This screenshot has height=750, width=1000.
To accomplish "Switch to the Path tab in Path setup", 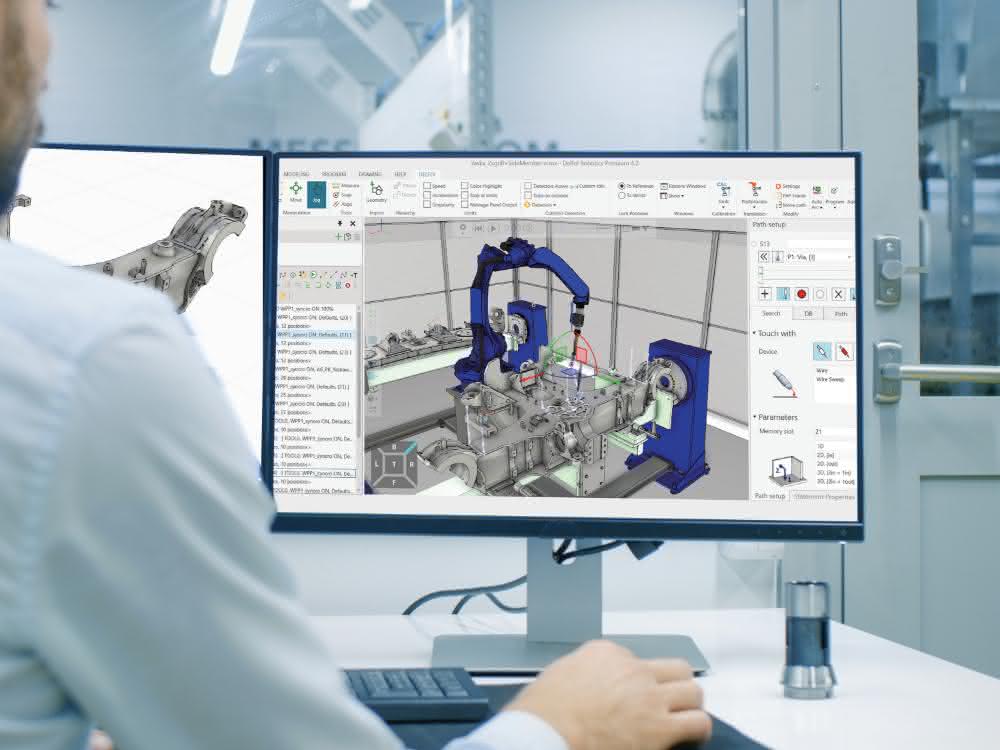I will [x=841, y=314].
